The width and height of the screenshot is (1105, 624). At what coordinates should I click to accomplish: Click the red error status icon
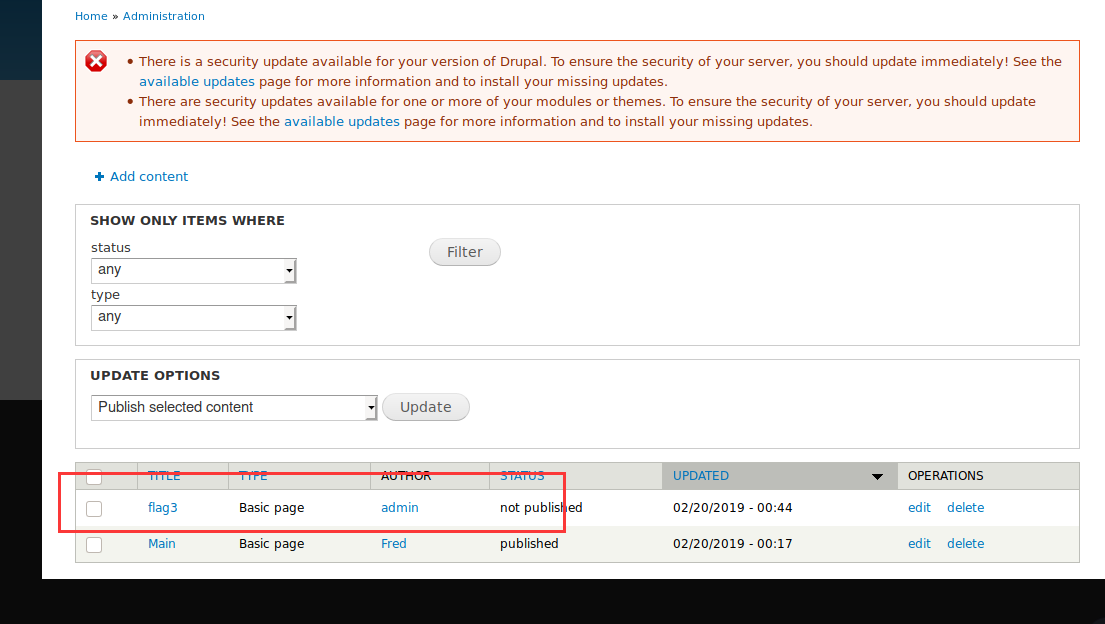(x=96, y=61)
